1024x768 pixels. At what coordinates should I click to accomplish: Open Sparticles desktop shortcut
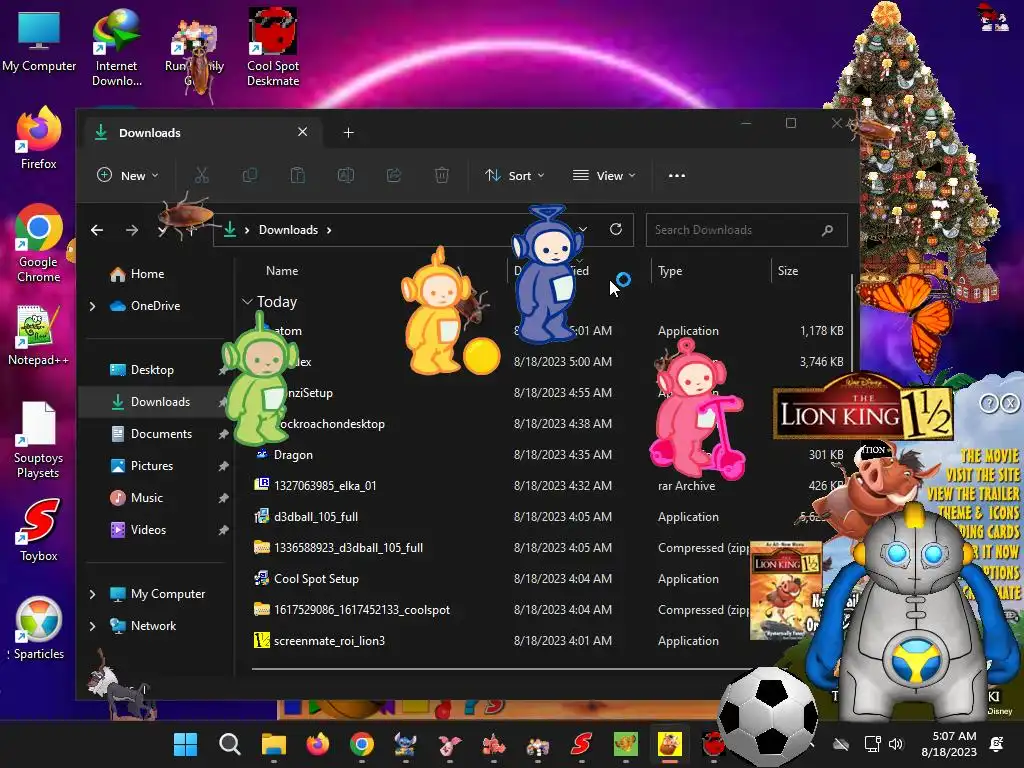click(x=39, y=628)
